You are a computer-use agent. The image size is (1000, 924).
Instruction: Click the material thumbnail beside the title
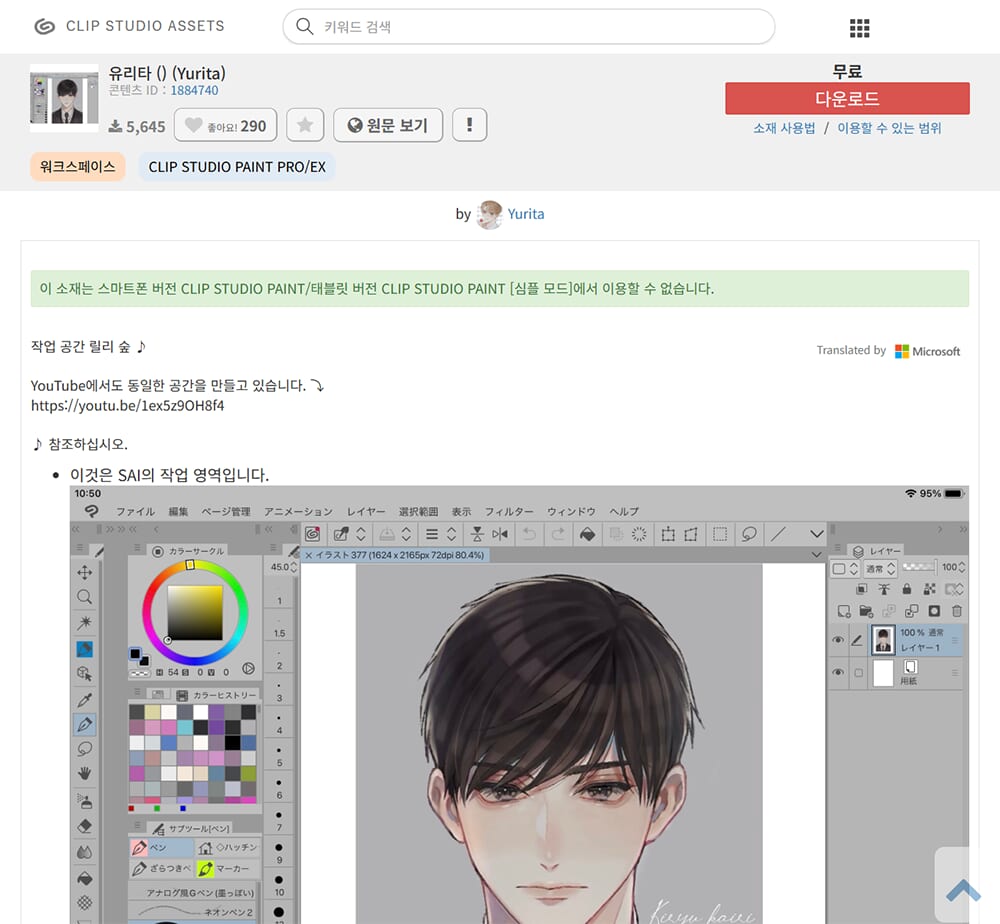click(64, 98)
